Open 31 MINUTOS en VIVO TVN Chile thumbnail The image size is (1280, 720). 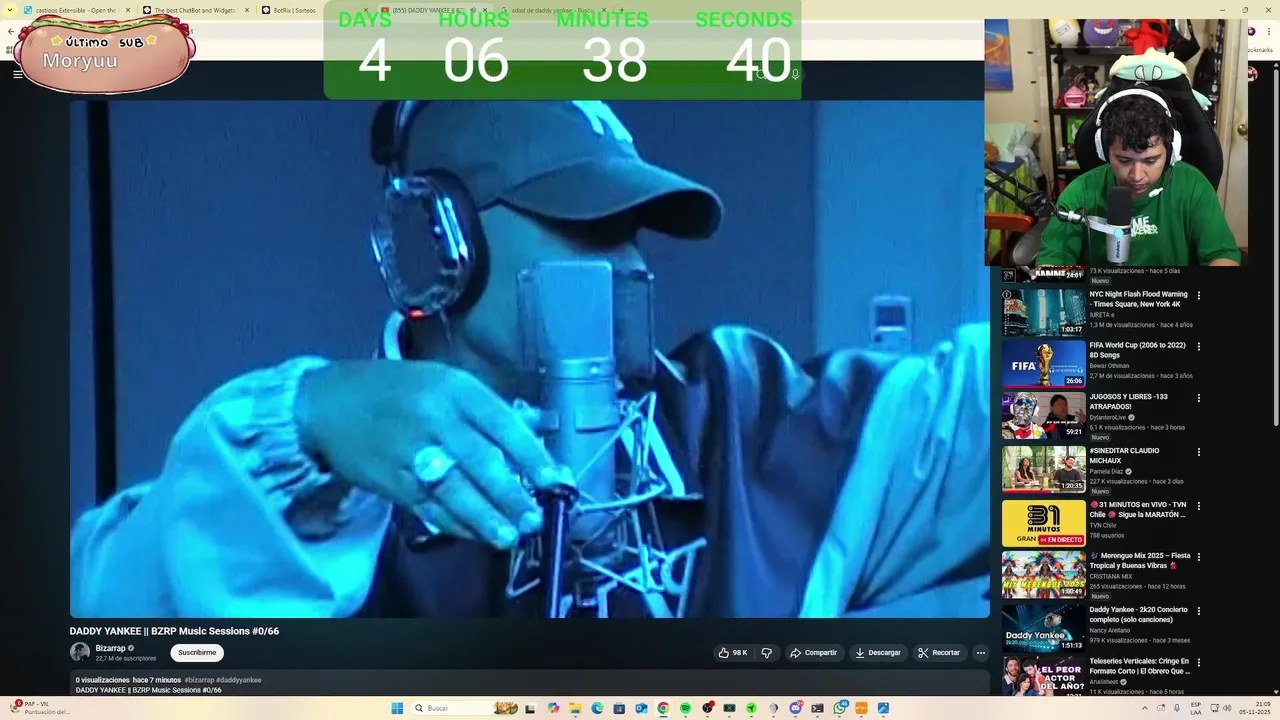pos(1044,523)
